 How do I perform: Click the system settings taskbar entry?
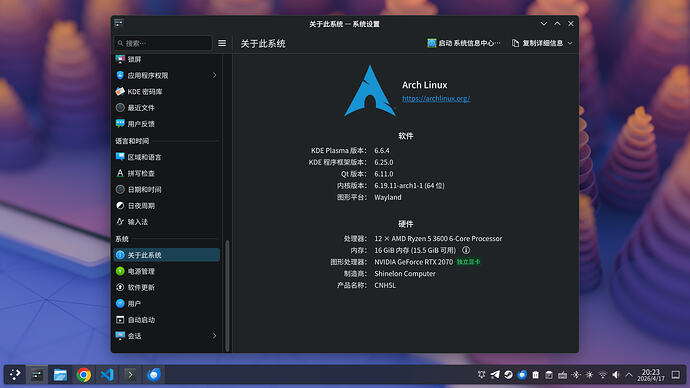click(37, 375)
